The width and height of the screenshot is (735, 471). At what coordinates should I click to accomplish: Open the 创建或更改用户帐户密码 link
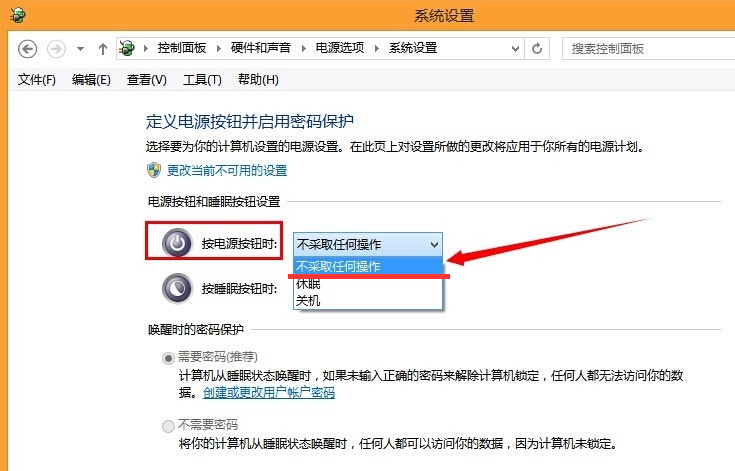click(256, 392)
